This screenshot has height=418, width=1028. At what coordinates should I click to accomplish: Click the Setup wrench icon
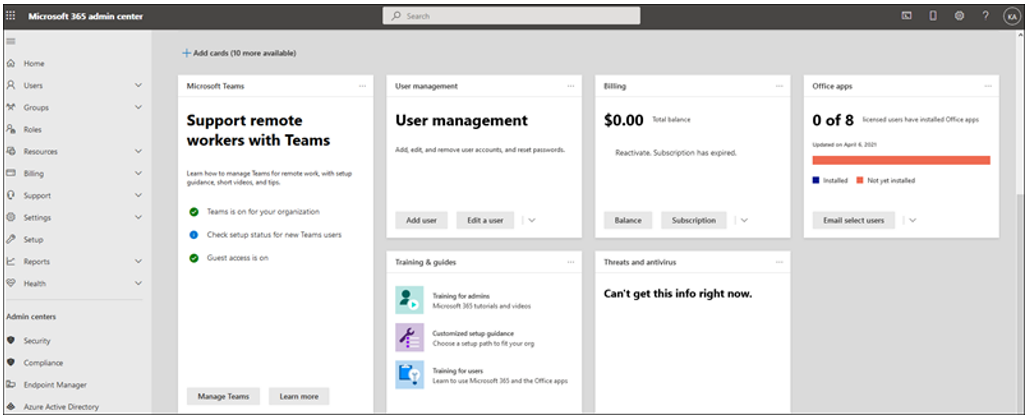[x=10, y=239]
